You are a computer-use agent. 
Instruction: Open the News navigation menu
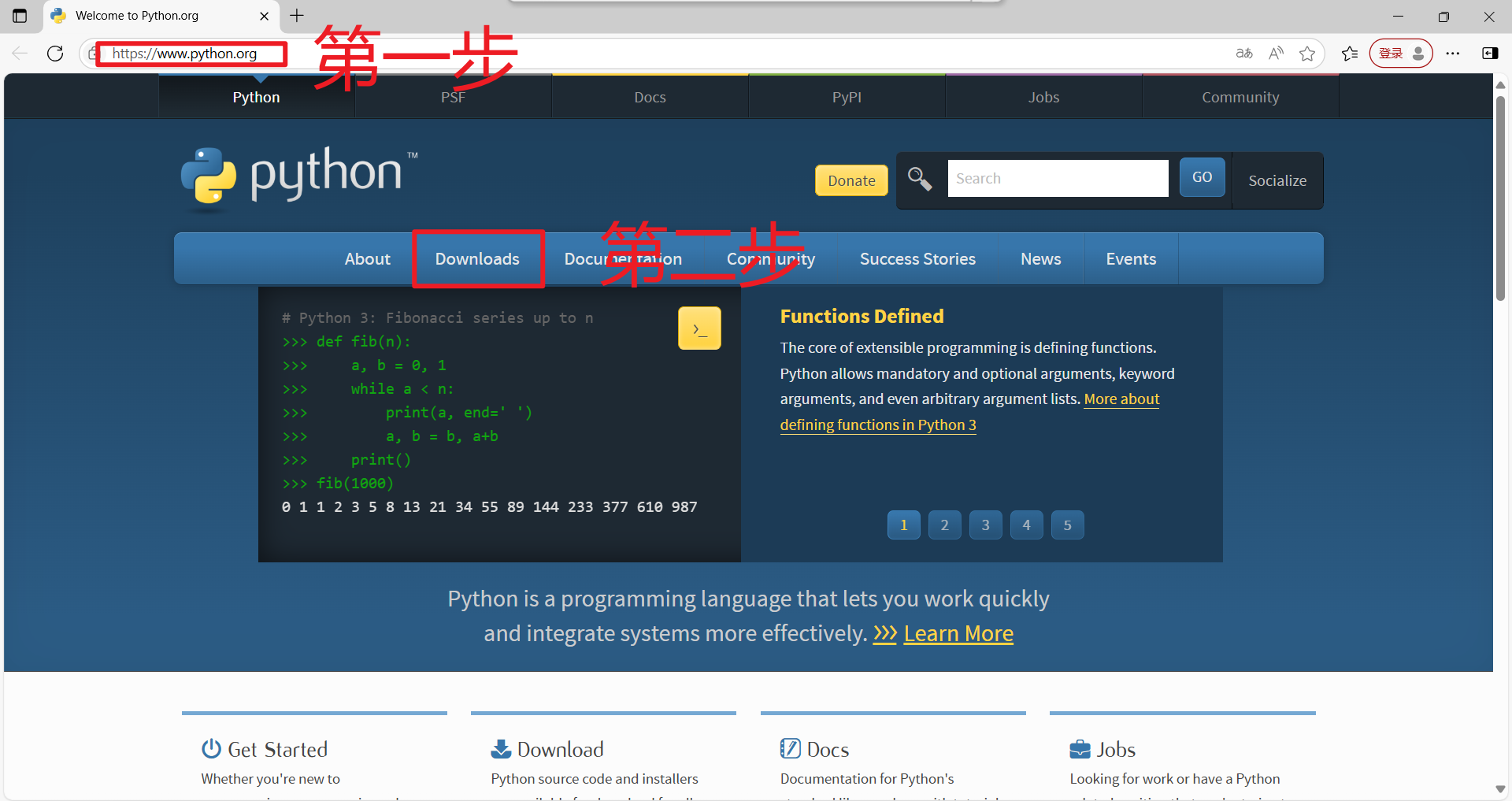(x=1040, y=259)
